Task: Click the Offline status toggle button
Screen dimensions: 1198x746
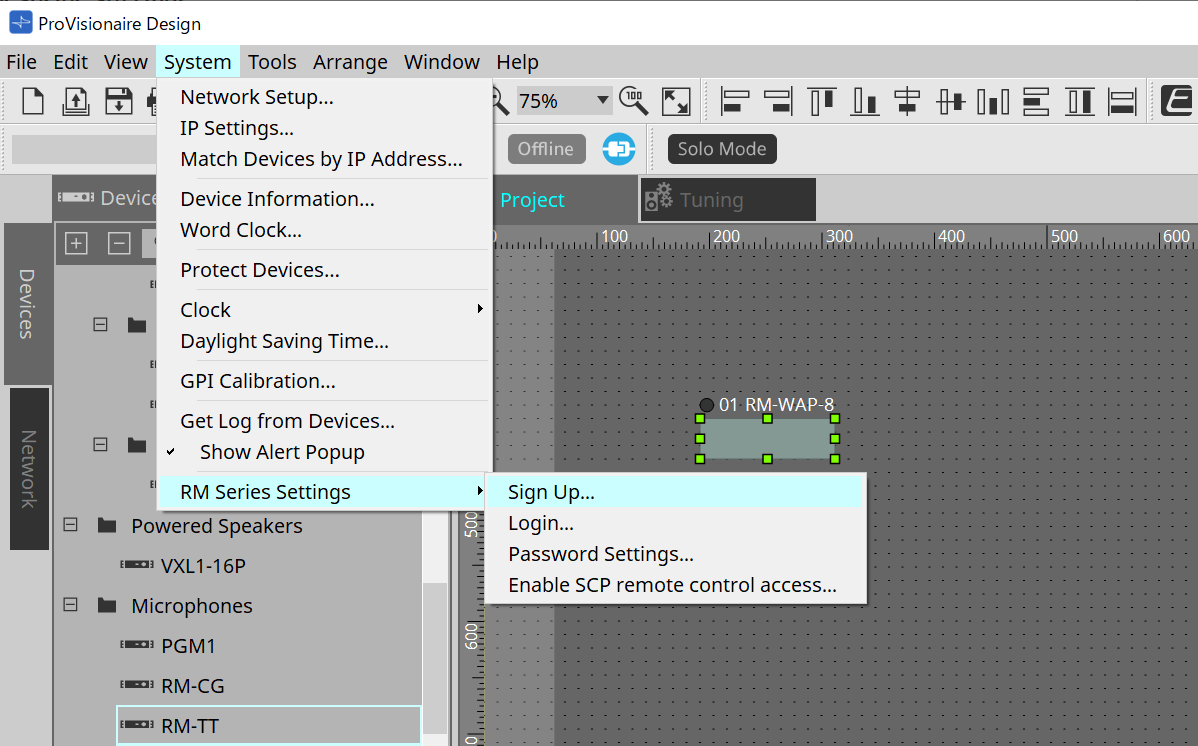Action: pyautogui.click(x=545, y=149)
